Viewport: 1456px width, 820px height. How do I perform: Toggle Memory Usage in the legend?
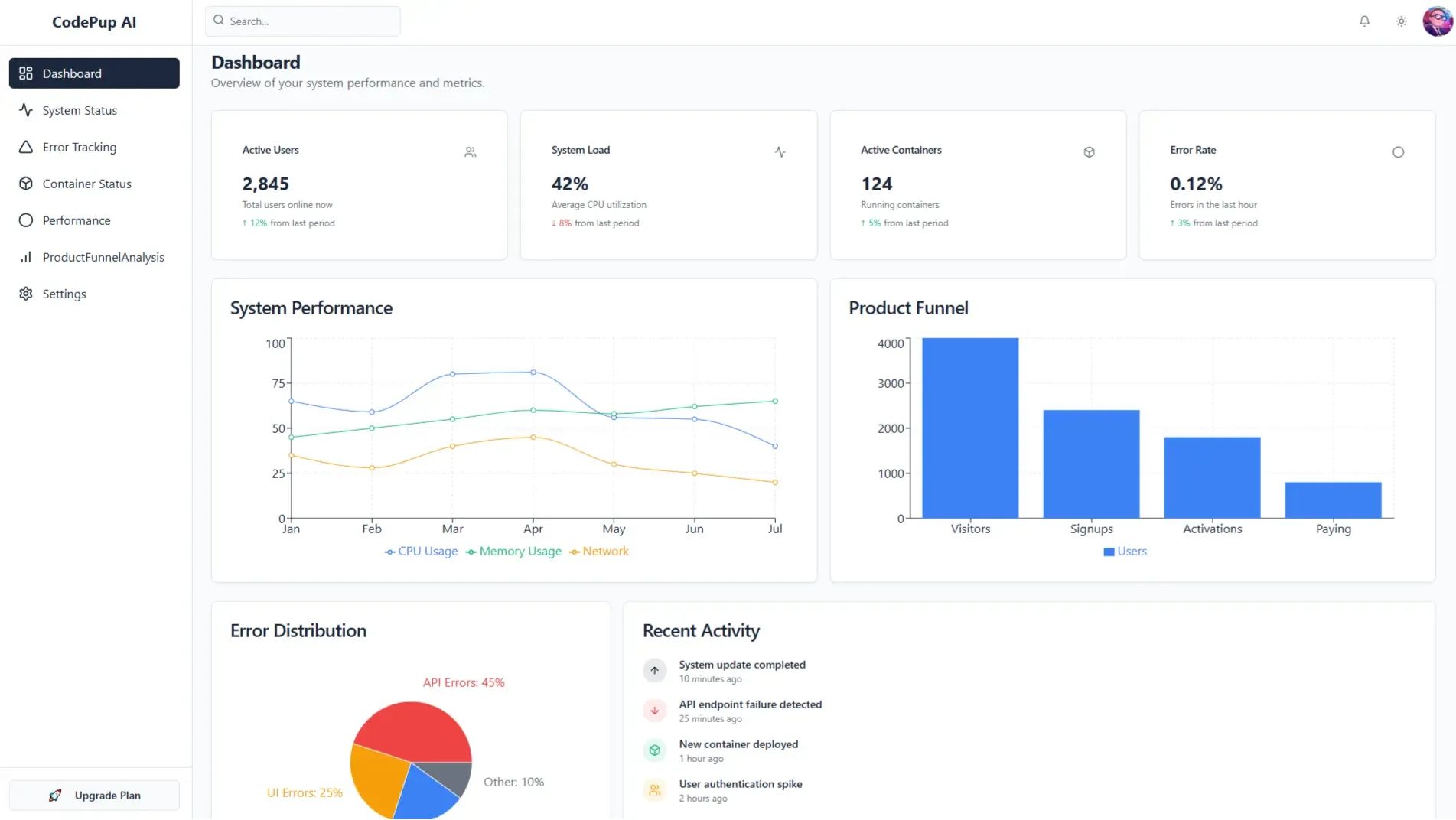click(513, 551)
